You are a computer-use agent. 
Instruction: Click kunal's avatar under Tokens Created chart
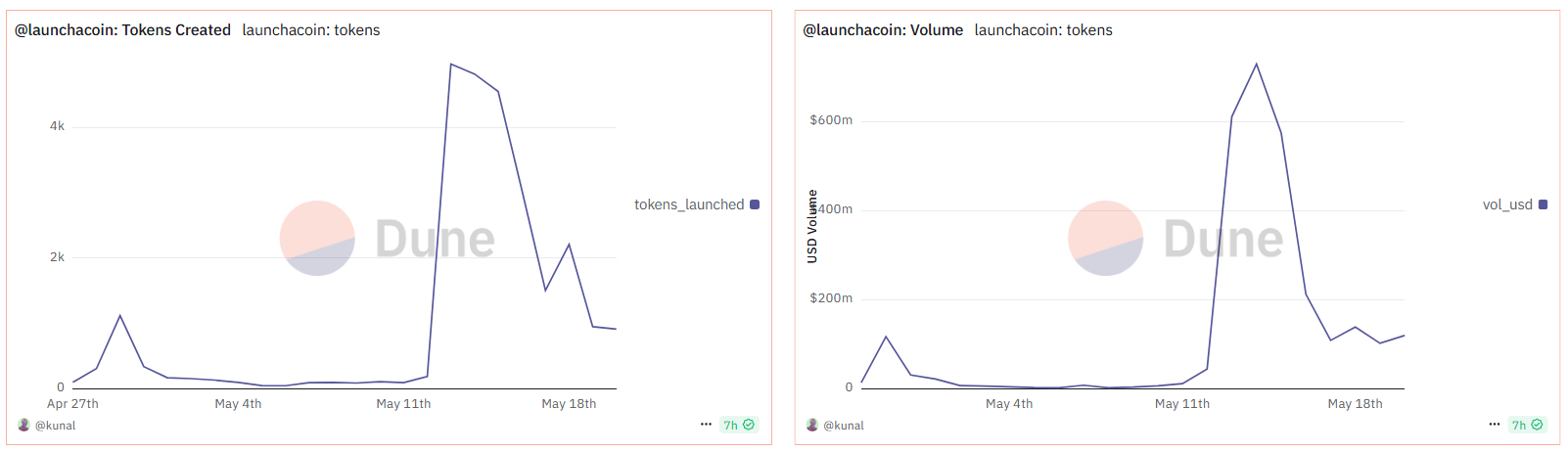[24, 425]
